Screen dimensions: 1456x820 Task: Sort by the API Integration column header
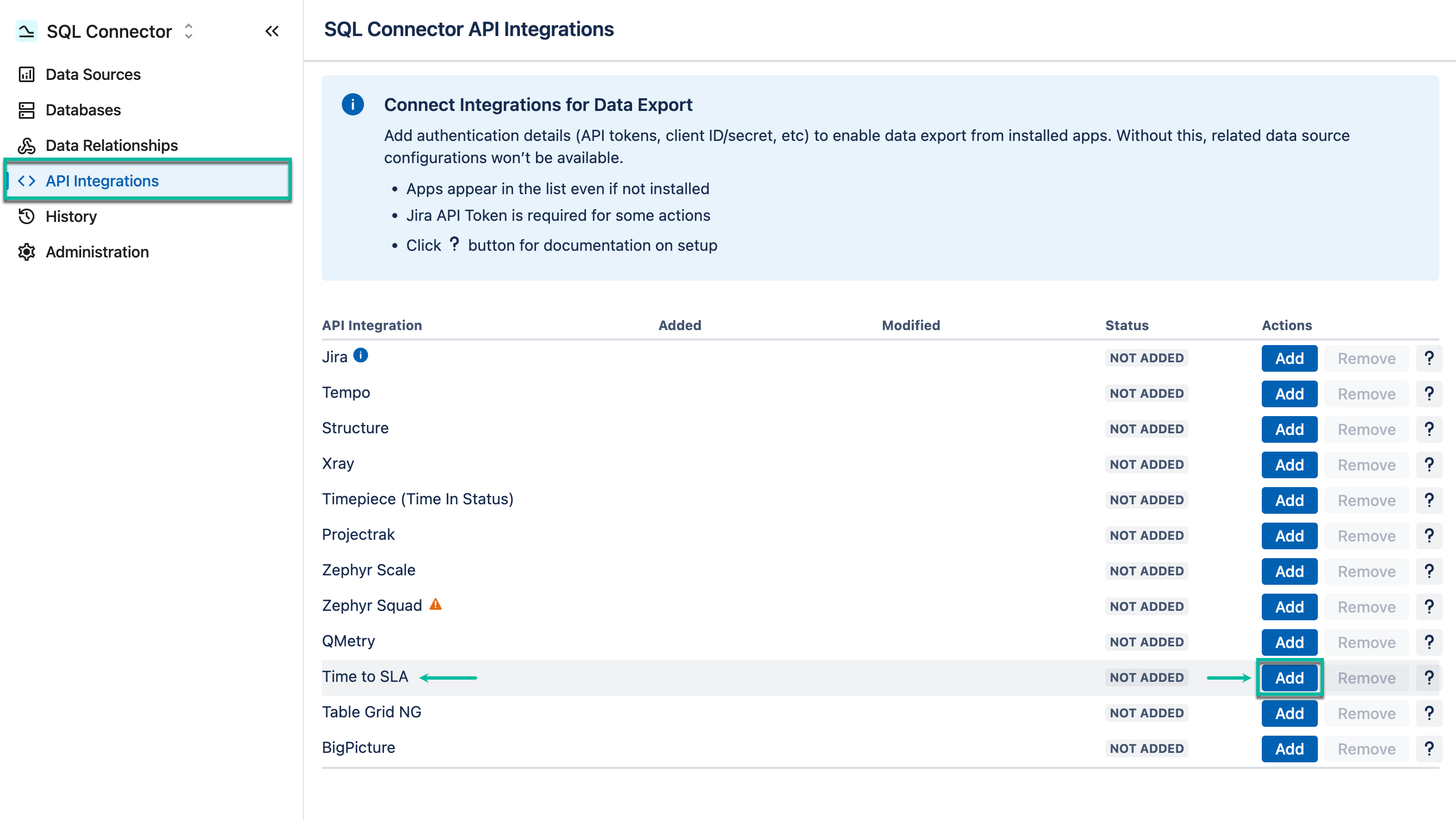(372, 325)
